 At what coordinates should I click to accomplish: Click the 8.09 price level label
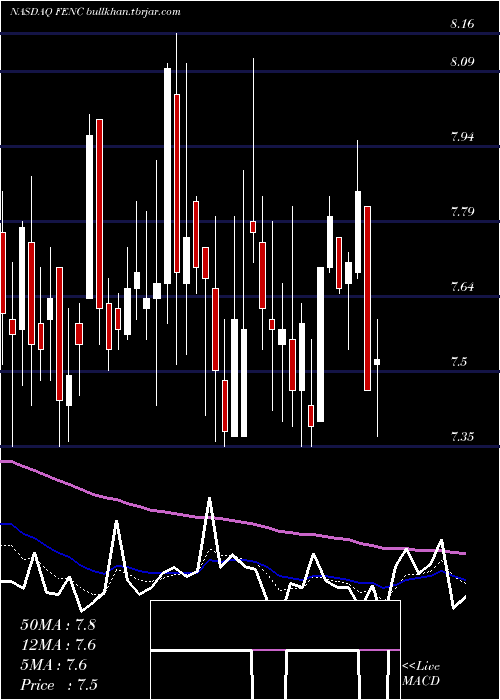462,62
